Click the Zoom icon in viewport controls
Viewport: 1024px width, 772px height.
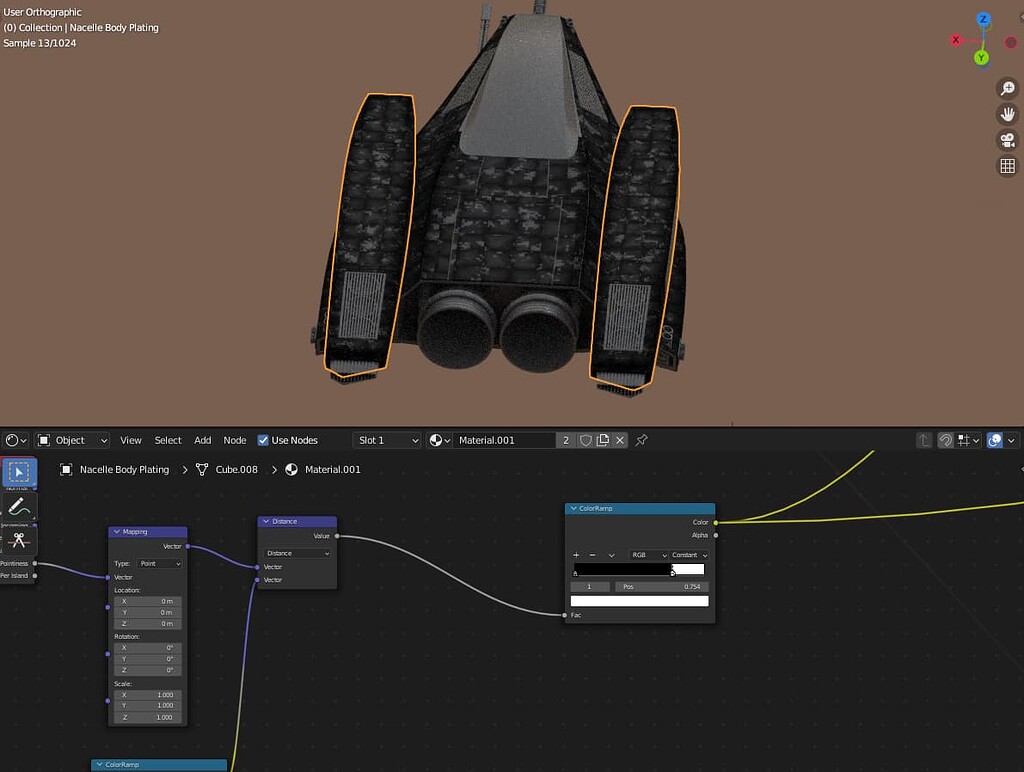pos(1007,88)
